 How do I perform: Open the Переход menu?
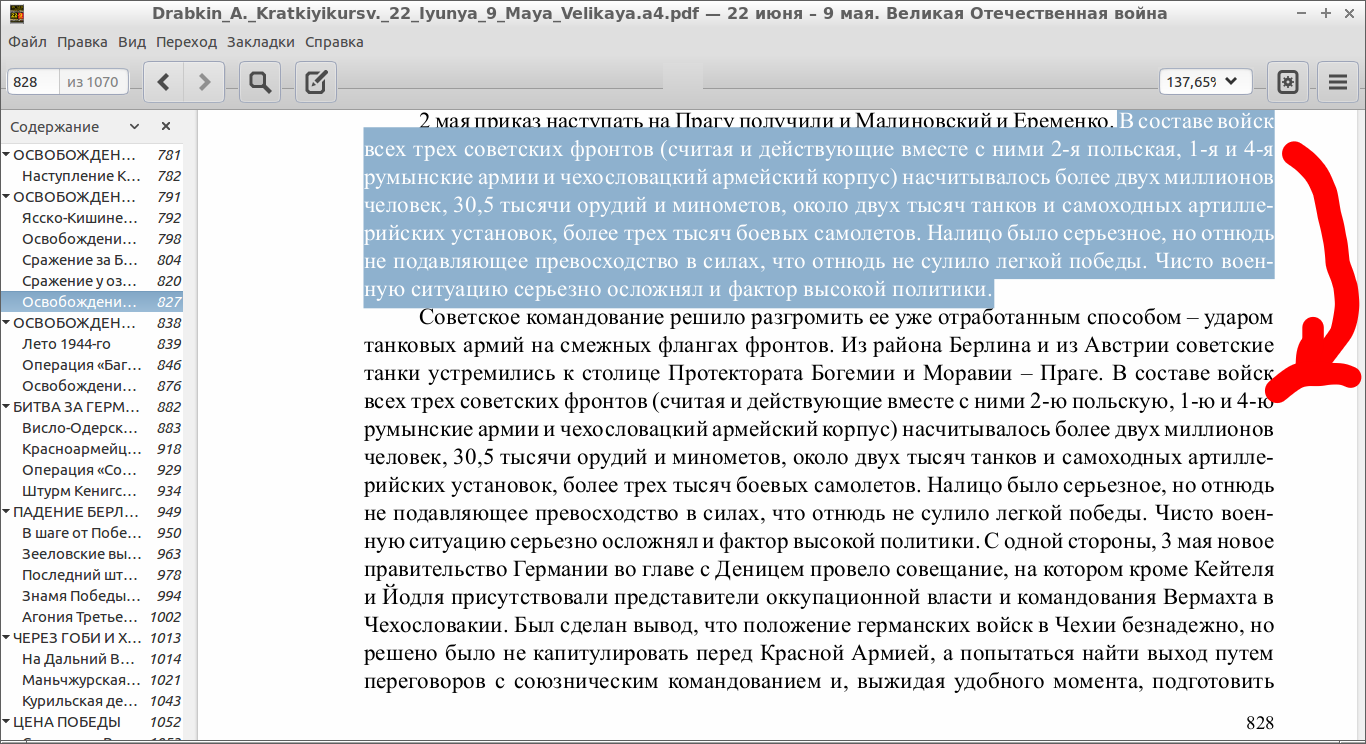(x=186, y=42)
